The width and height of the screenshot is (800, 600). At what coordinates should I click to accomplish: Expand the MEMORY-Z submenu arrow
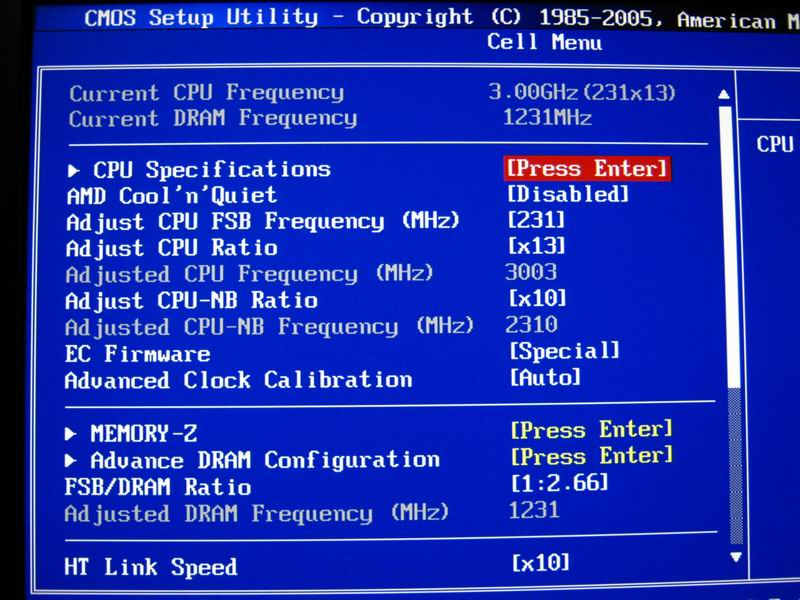70,434
